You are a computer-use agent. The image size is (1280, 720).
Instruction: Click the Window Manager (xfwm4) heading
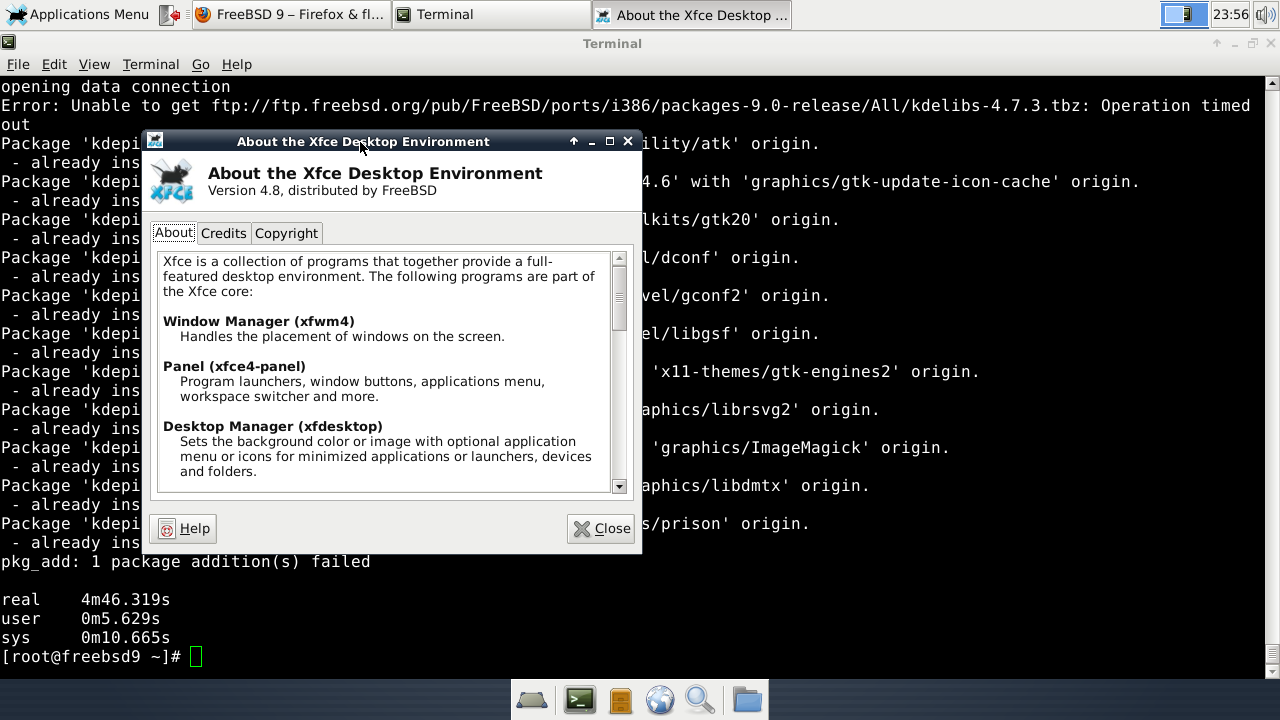pos(258,321)
